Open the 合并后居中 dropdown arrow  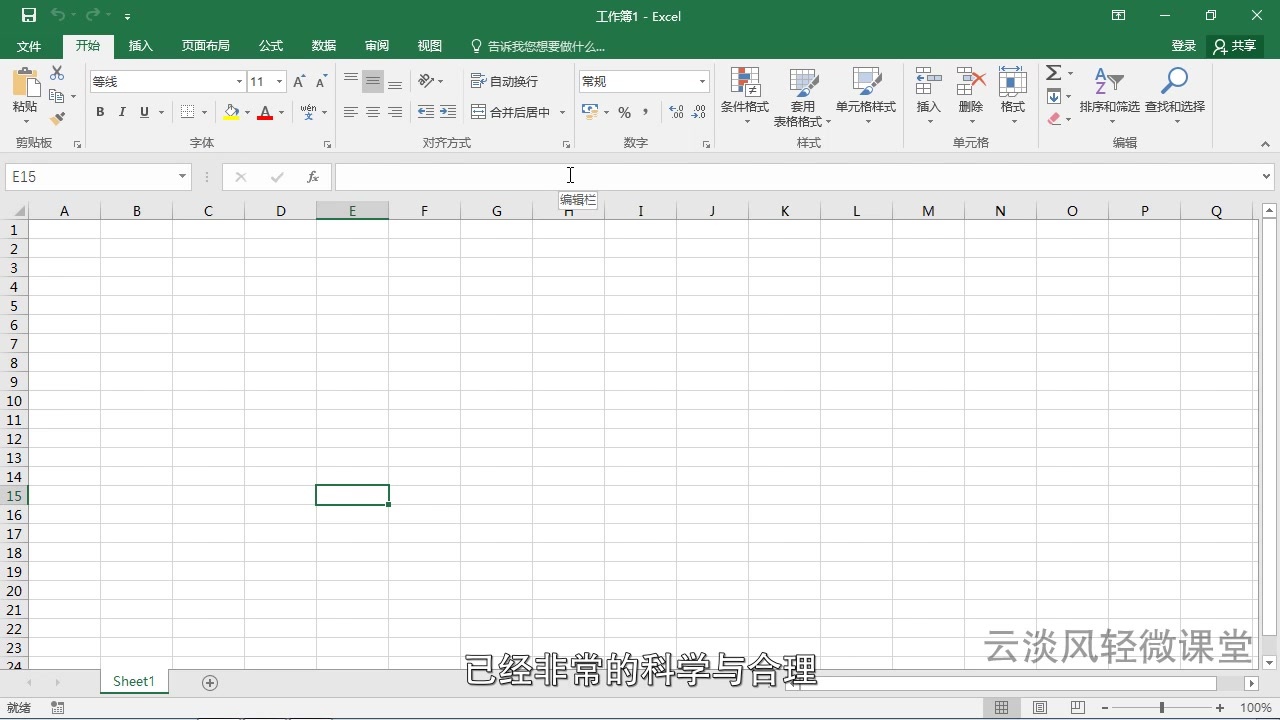click(x=562, y=112)
